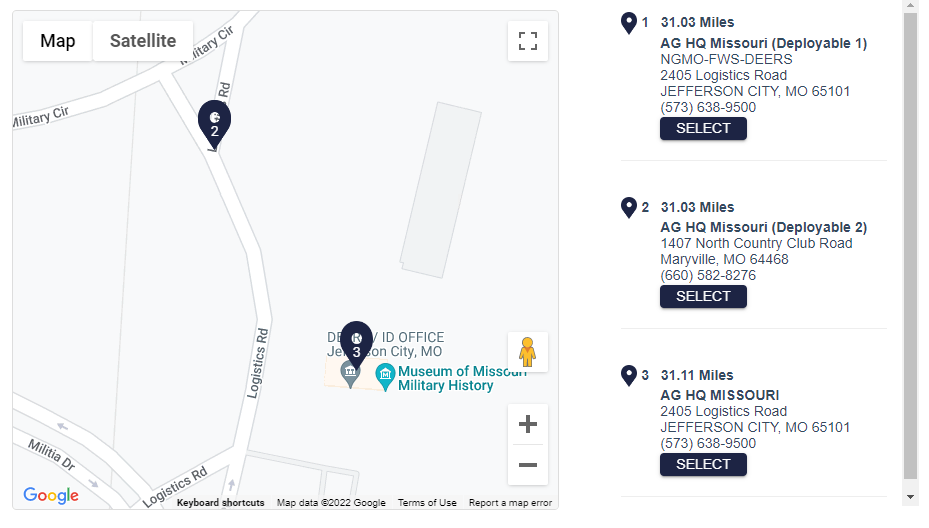Click the Google logo on map
The image size is (929, 528).
pos(51,495)
